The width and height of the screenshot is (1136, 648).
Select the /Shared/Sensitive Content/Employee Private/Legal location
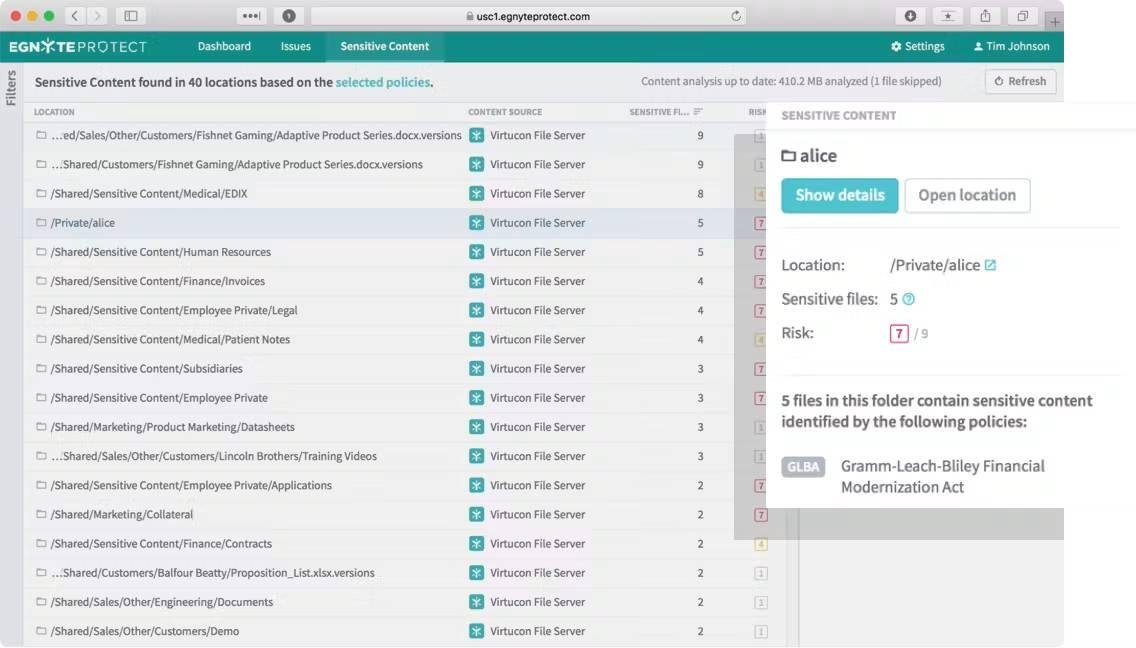(174, 310)
